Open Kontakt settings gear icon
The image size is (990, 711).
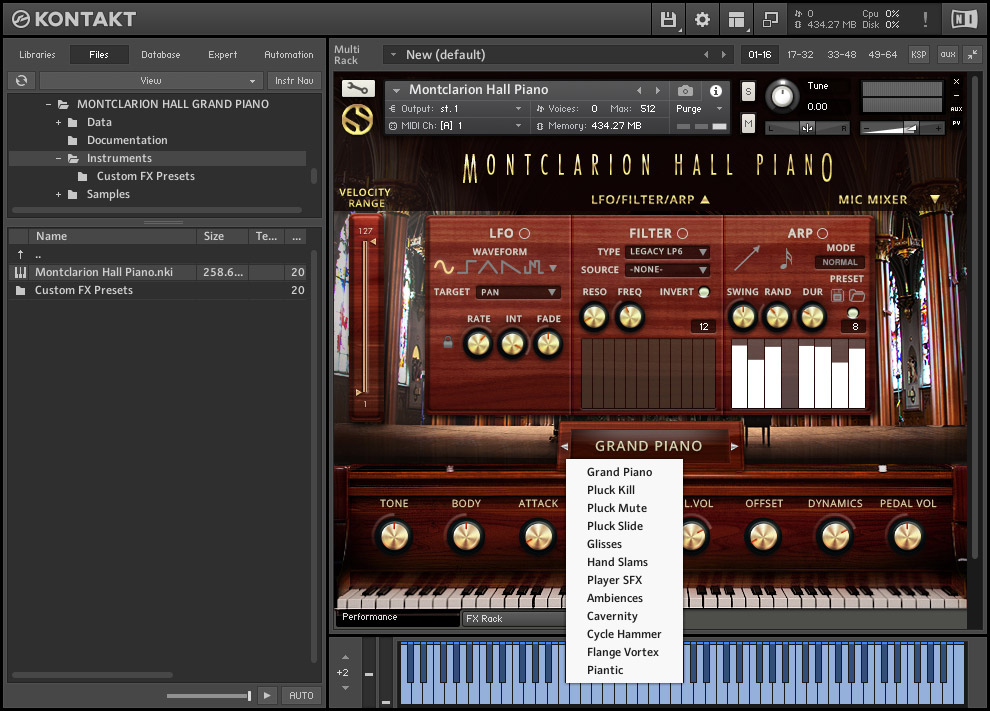702,19
